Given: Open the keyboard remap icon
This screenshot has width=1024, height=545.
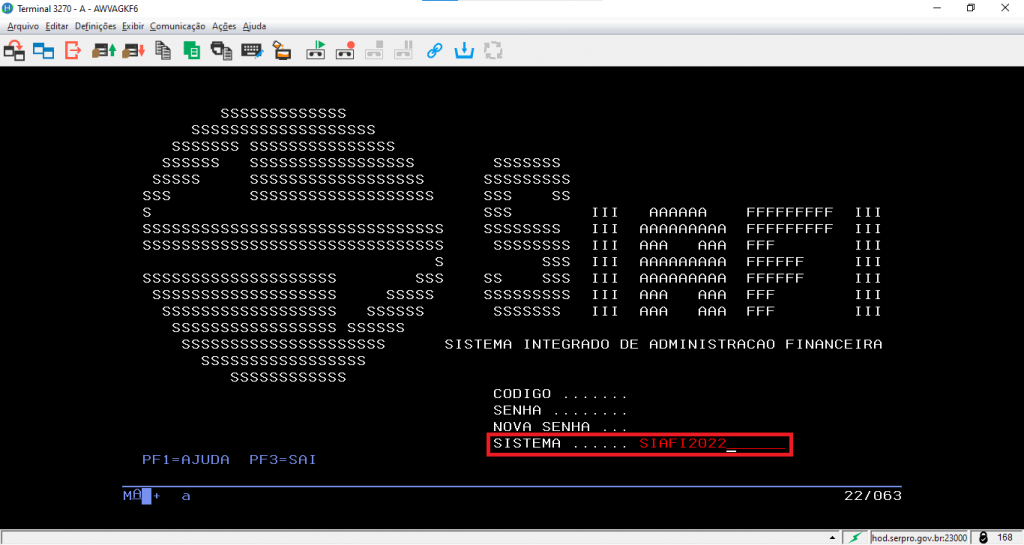Looking at the screenshot, I should 251,50.
